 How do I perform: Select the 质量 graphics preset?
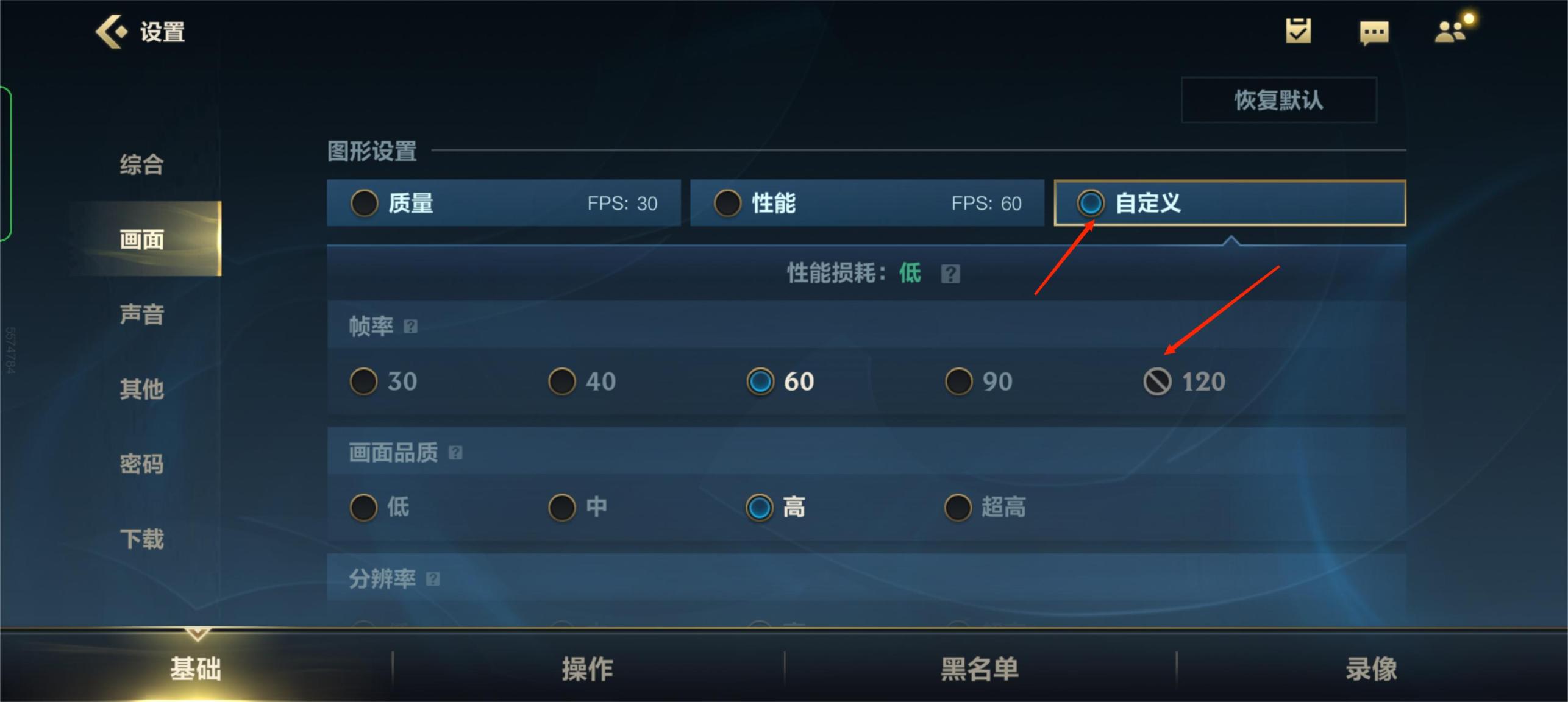coord(504,203)
